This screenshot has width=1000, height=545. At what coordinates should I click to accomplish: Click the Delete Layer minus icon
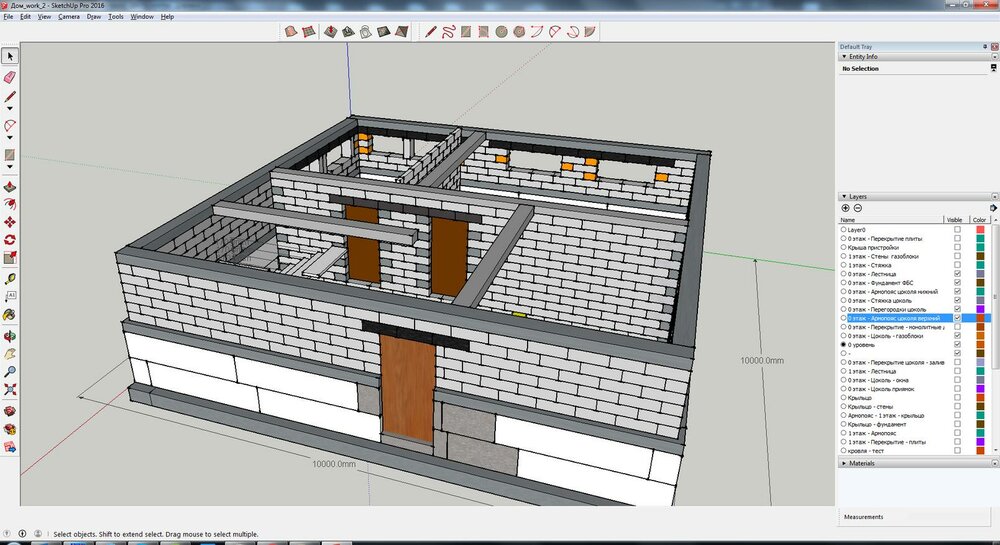point(858,208)
